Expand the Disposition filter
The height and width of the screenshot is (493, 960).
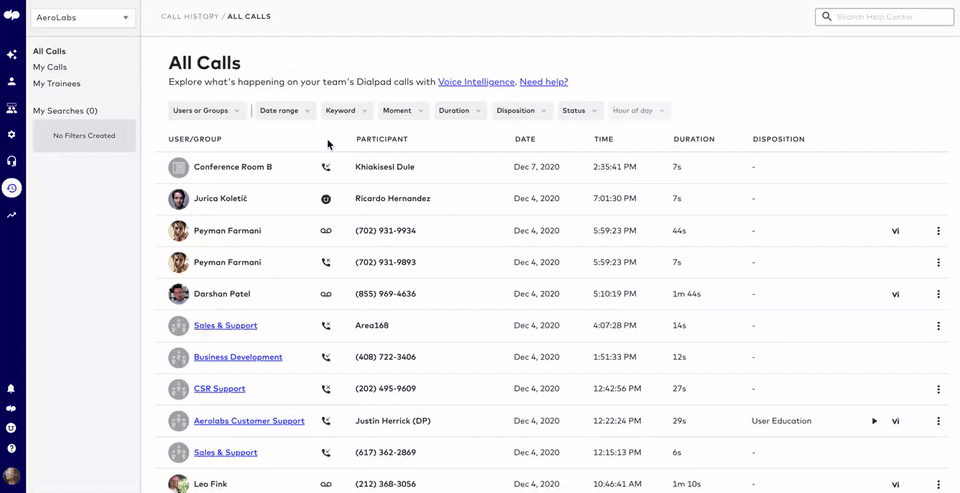(522, 111)
